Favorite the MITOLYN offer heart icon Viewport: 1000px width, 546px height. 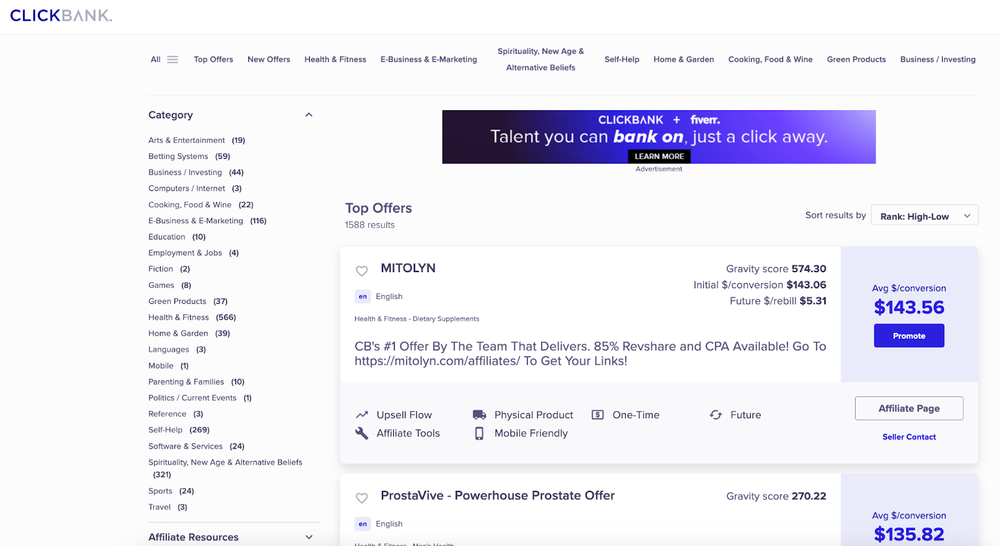click(x=362, y=271)
